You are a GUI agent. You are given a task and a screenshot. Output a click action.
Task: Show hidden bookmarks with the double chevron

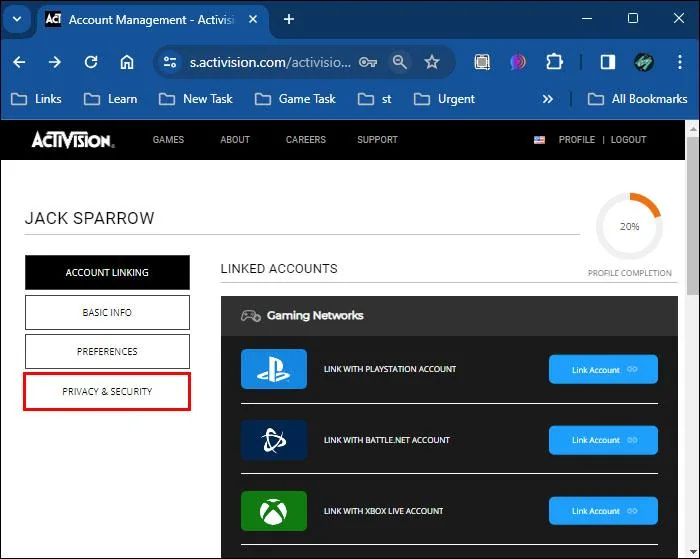pos(548,99)
